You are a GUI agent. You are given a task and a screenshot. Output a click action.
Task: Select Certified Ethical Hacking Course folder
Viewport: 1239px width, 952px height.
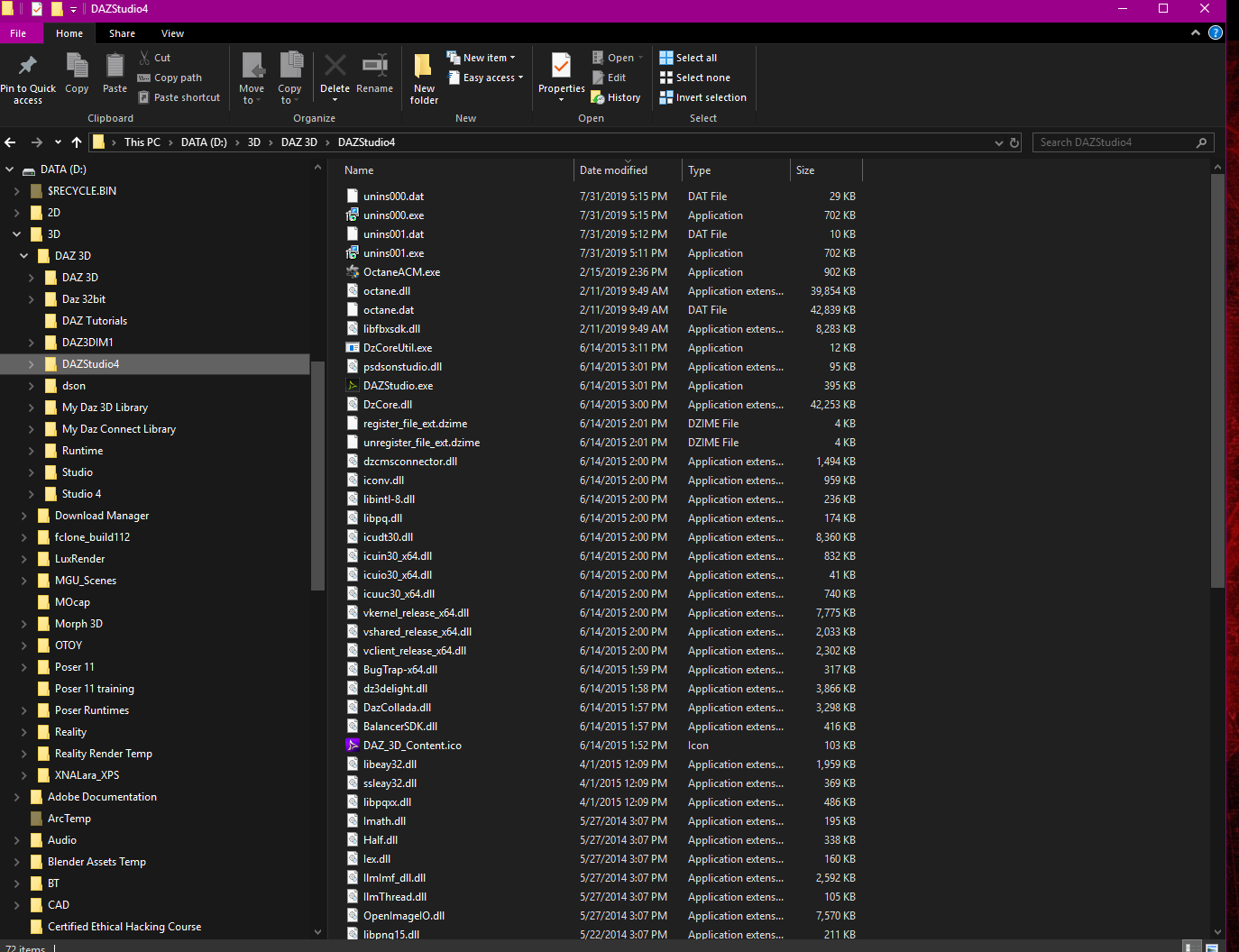coord(124,927)
